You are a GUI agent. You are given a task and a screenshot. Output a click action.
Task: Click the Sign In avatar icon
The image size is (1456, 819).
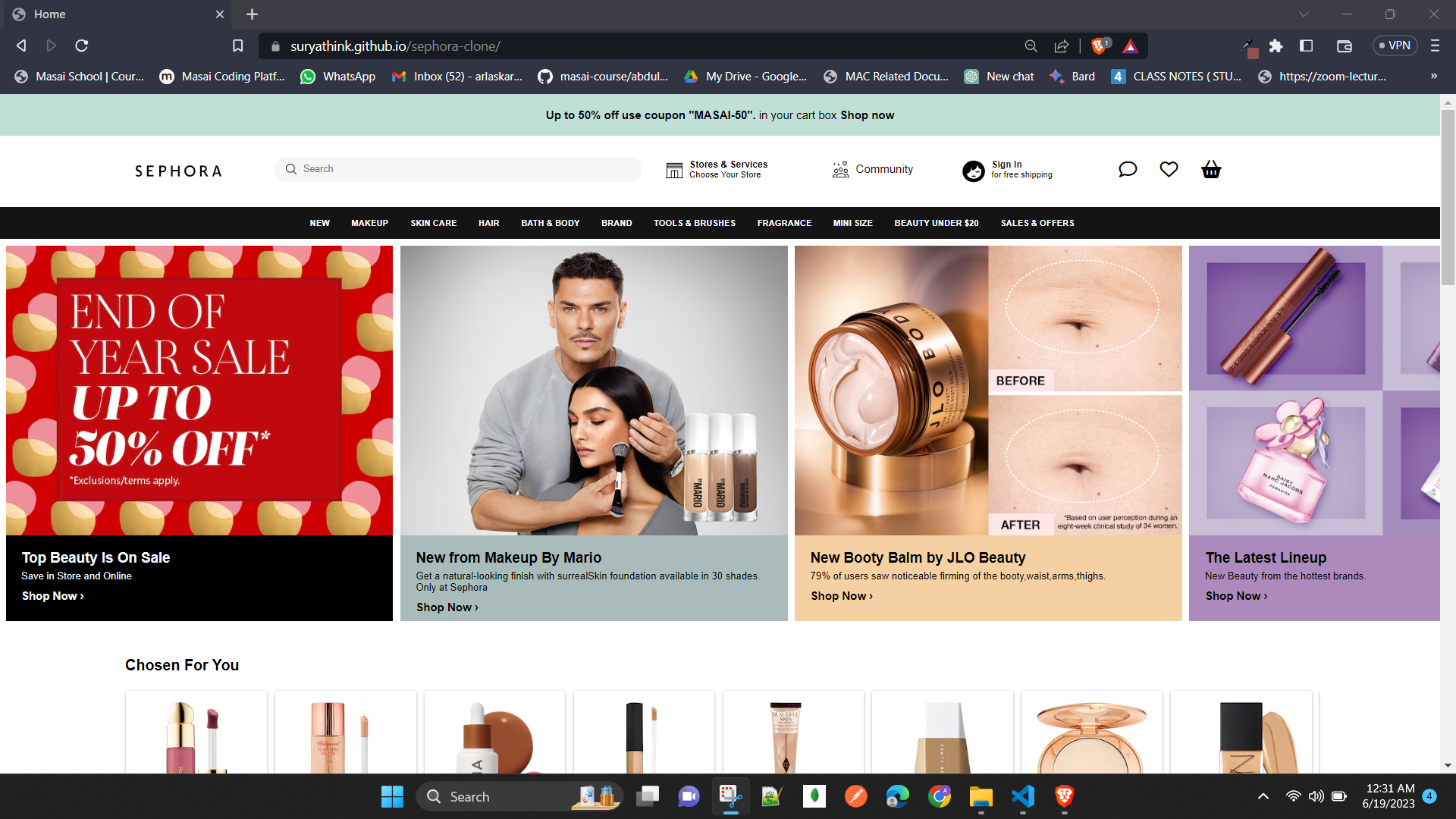pyautogui.click(x=973, y=171)
